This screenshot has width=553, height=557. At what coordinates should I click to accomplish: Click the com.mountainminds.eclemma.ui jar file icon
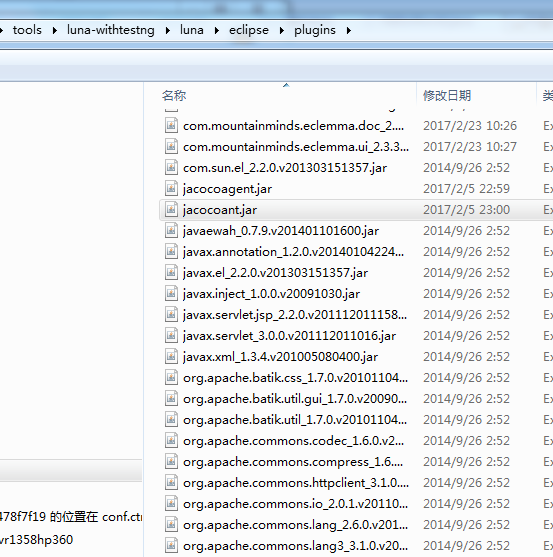coord(171,146)
